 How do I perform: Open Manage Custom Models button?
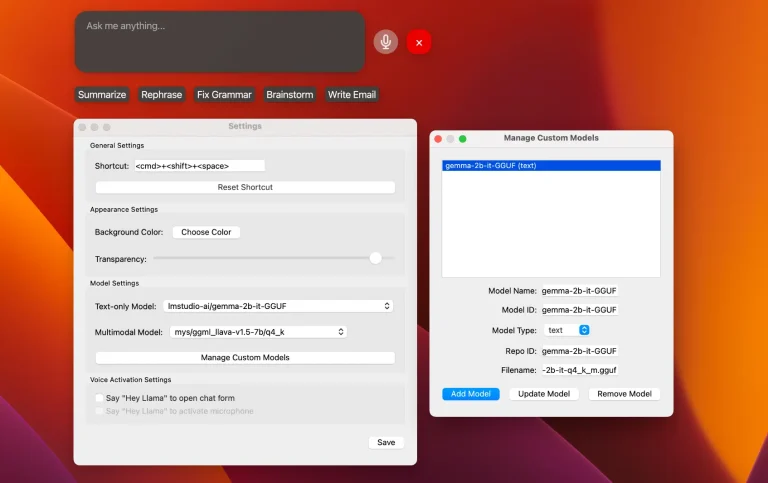pyautogui.click(x=245, y=358)
